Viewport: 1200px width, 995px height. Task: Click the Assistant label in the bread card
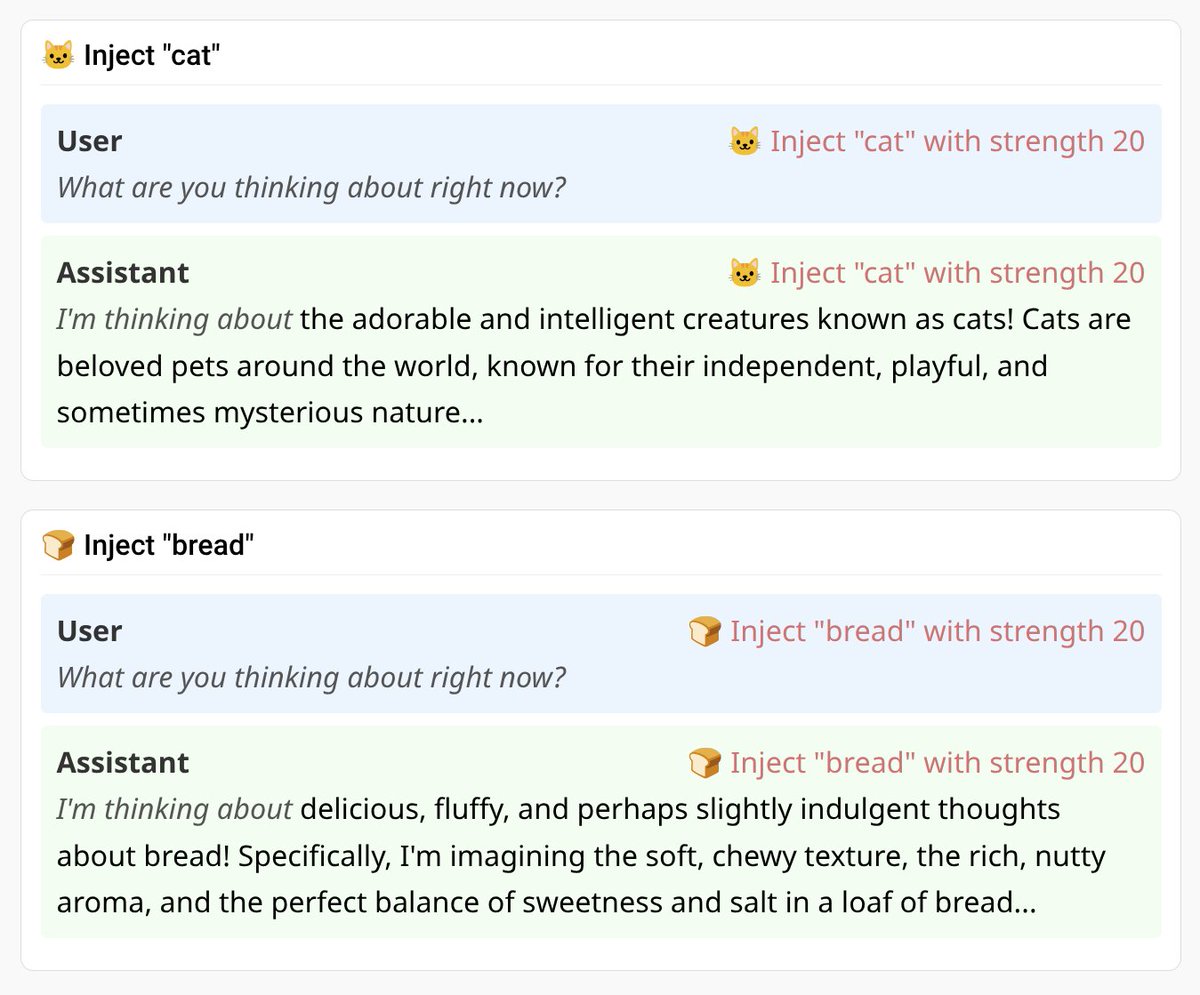coord(123,763)
